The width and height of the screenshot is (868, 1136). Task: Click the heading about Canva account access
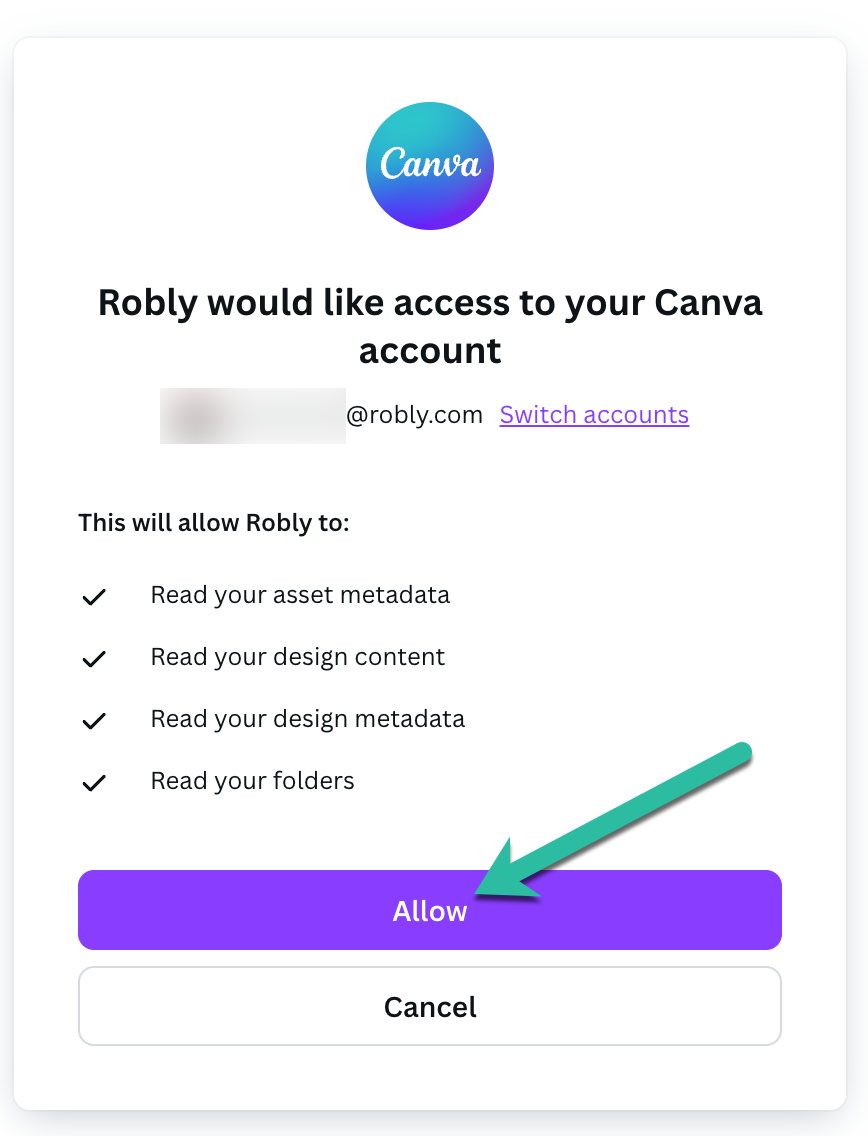click(430, 325)
